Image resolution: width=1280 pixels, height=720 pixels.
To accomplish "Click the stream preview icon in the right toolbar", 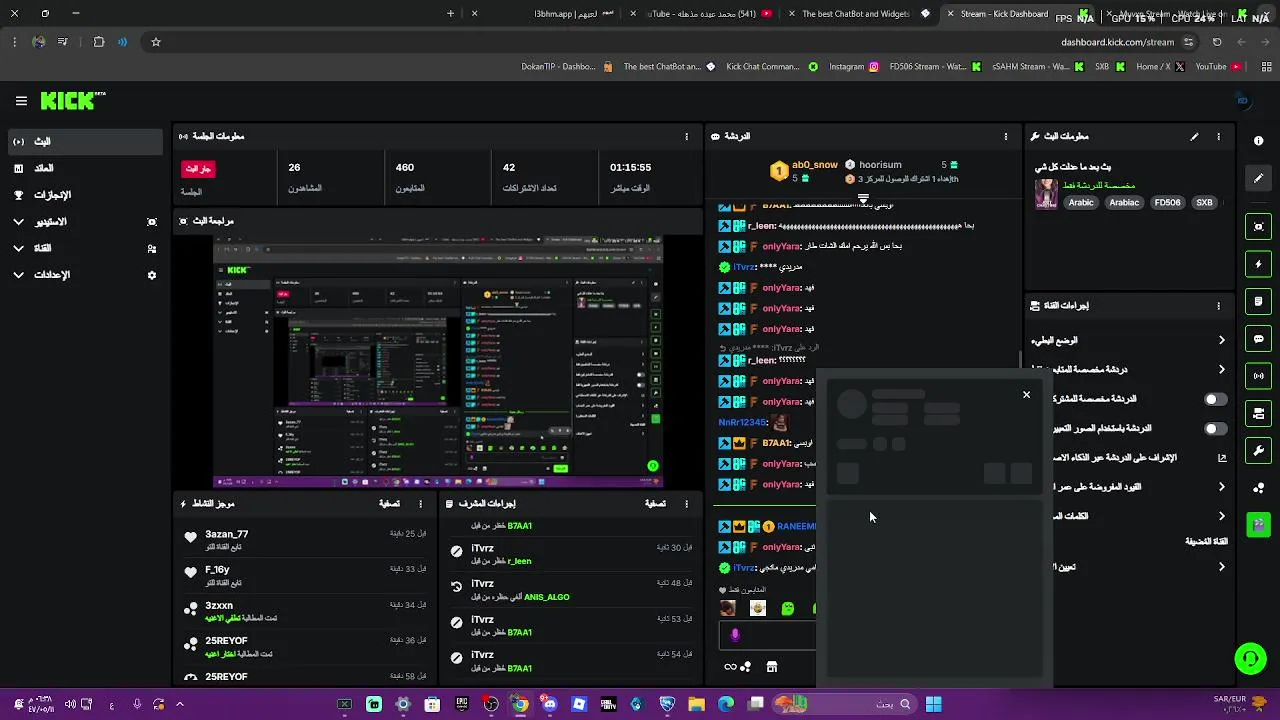I will 1259,227.
